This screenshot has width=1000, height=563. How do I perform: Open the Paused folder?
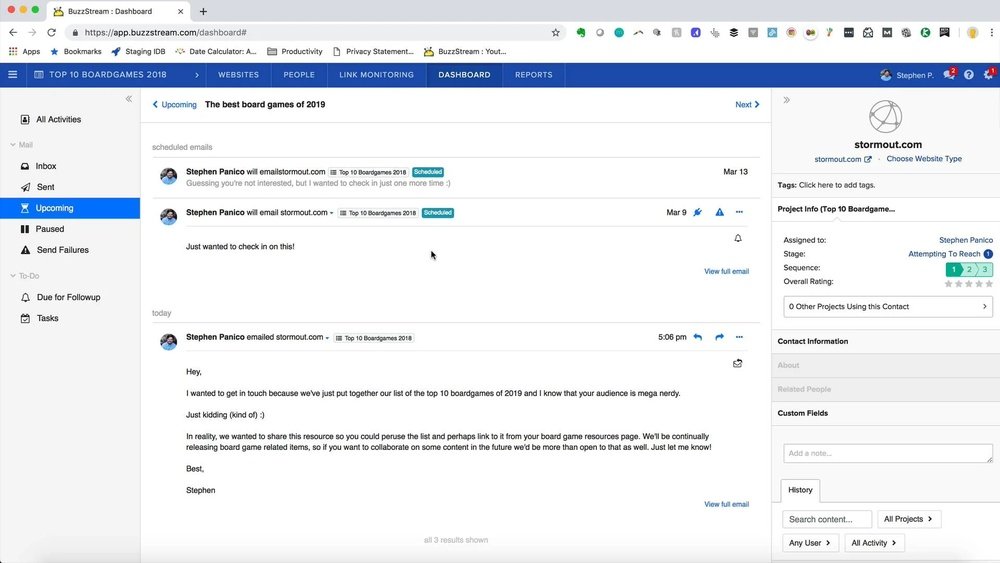click(x=50, y=229)
